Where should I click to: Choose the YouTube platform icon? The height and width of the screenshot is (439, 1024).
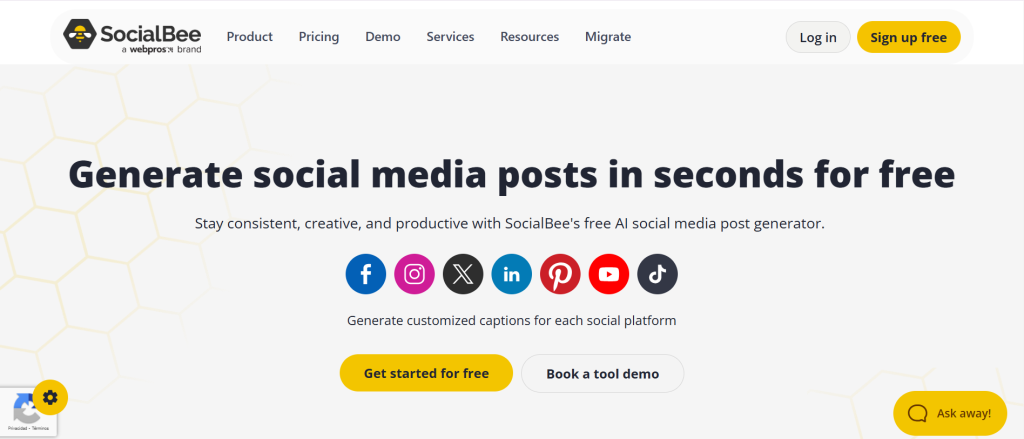point(609,274)
